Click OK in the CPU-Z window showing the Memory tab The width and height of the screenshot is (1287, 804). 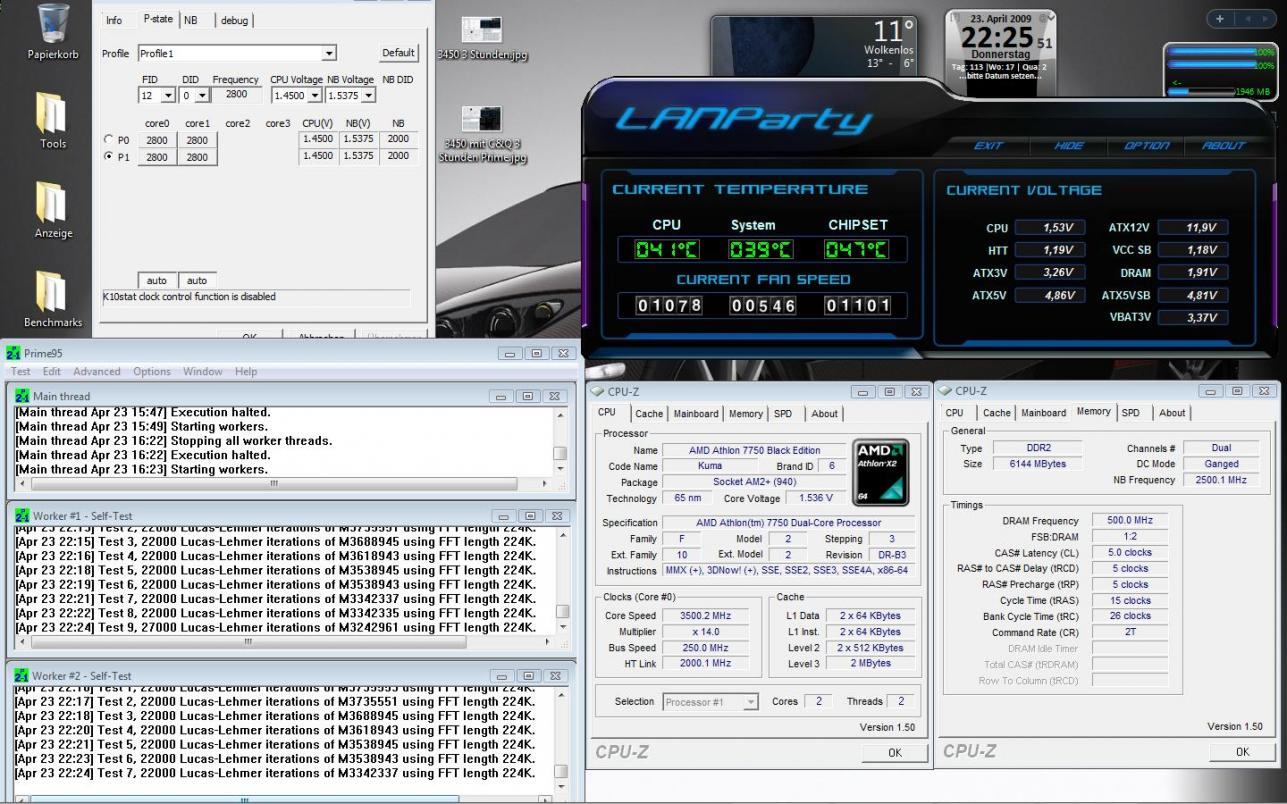point(1242,752)
